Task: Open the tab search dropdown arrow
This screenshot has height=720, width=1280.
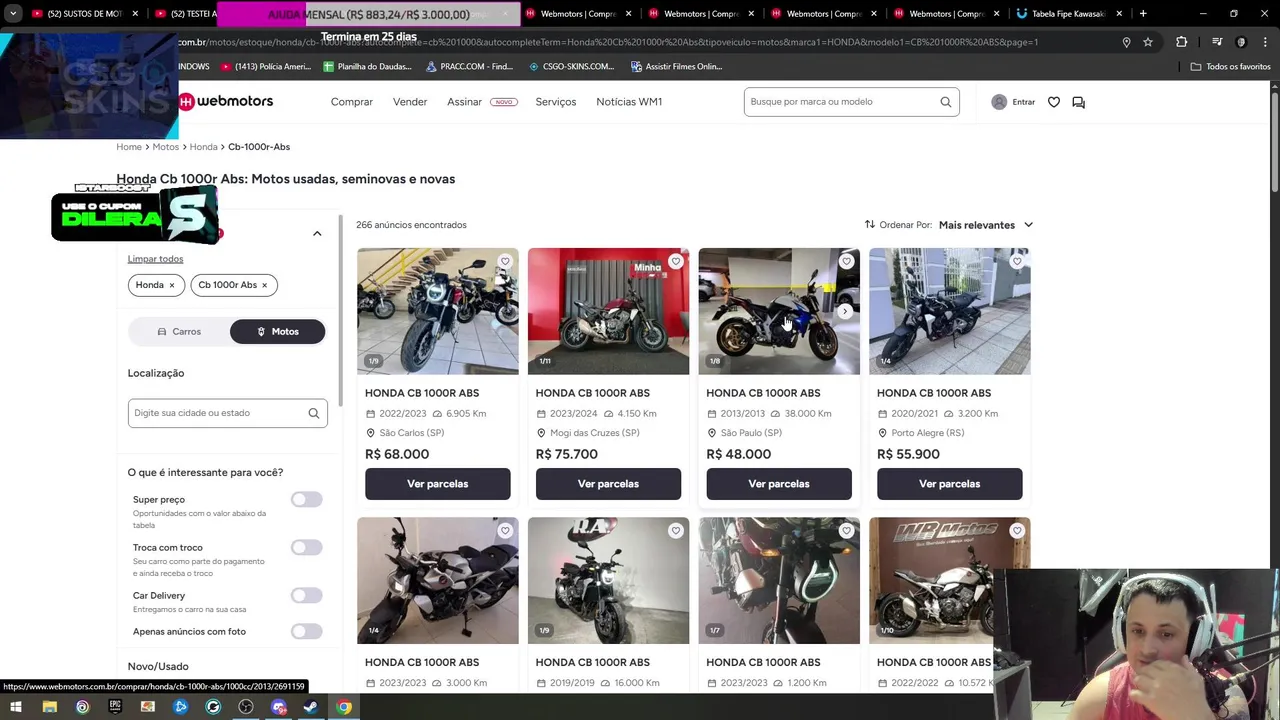Action: (13, 14)
